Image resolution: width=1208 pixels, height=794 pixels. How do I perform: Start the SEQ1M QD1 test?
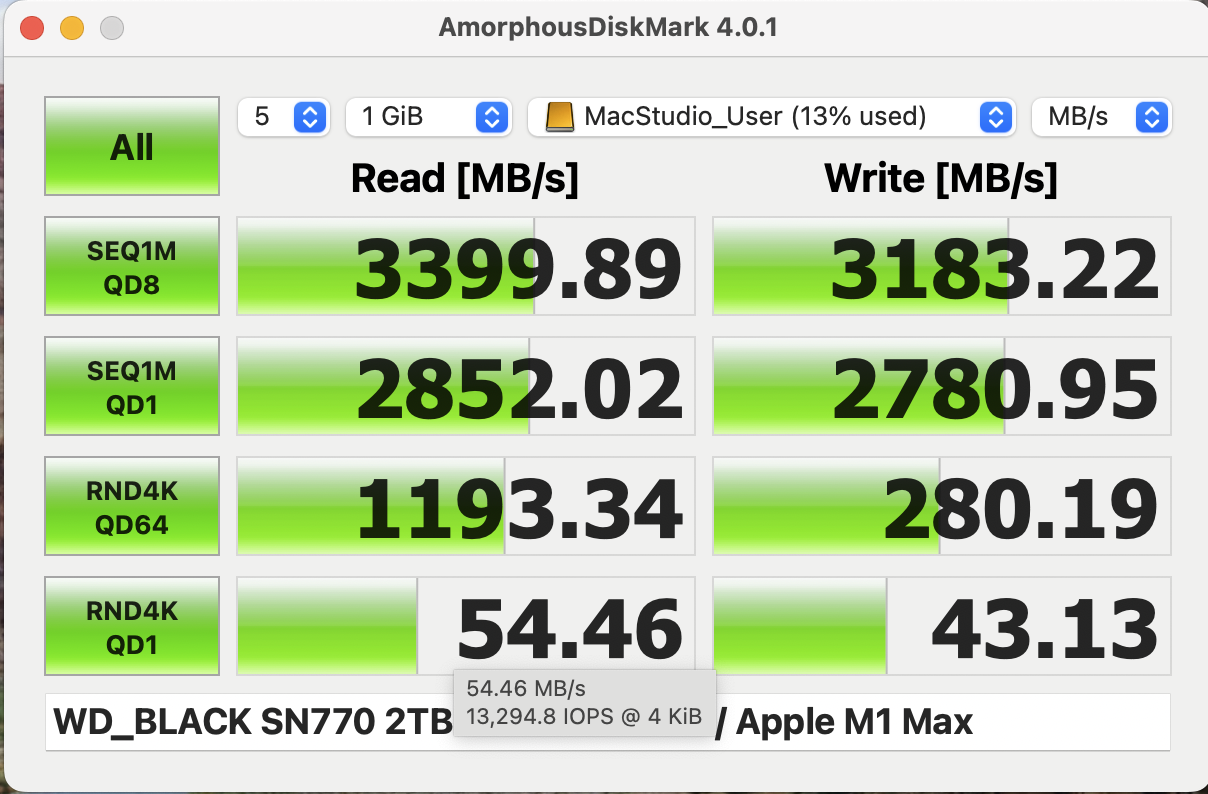pyautogui.click(x=132, y=386)
